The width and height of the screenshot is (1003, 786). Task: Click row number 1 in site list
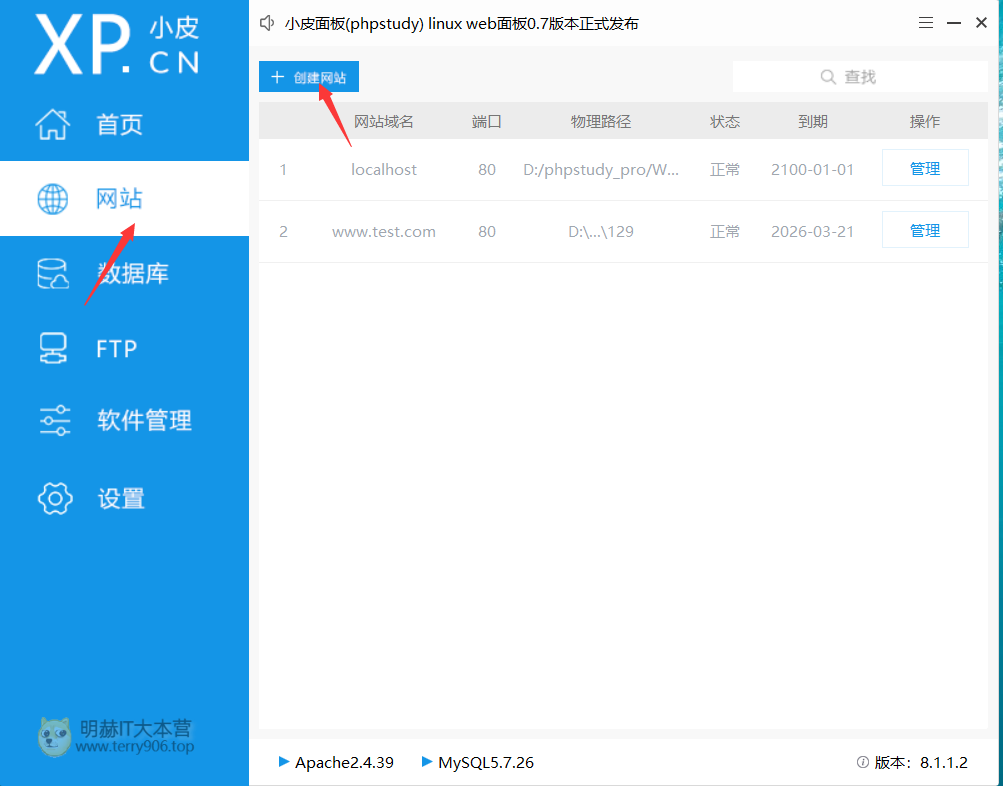283,169
